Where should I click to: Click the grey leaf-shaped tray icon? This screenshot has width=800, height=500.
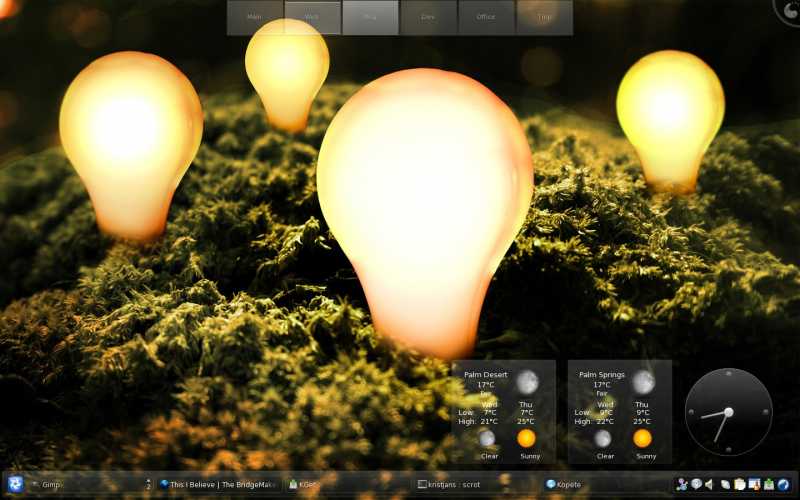pyautogui.click(x=726, y=485)
